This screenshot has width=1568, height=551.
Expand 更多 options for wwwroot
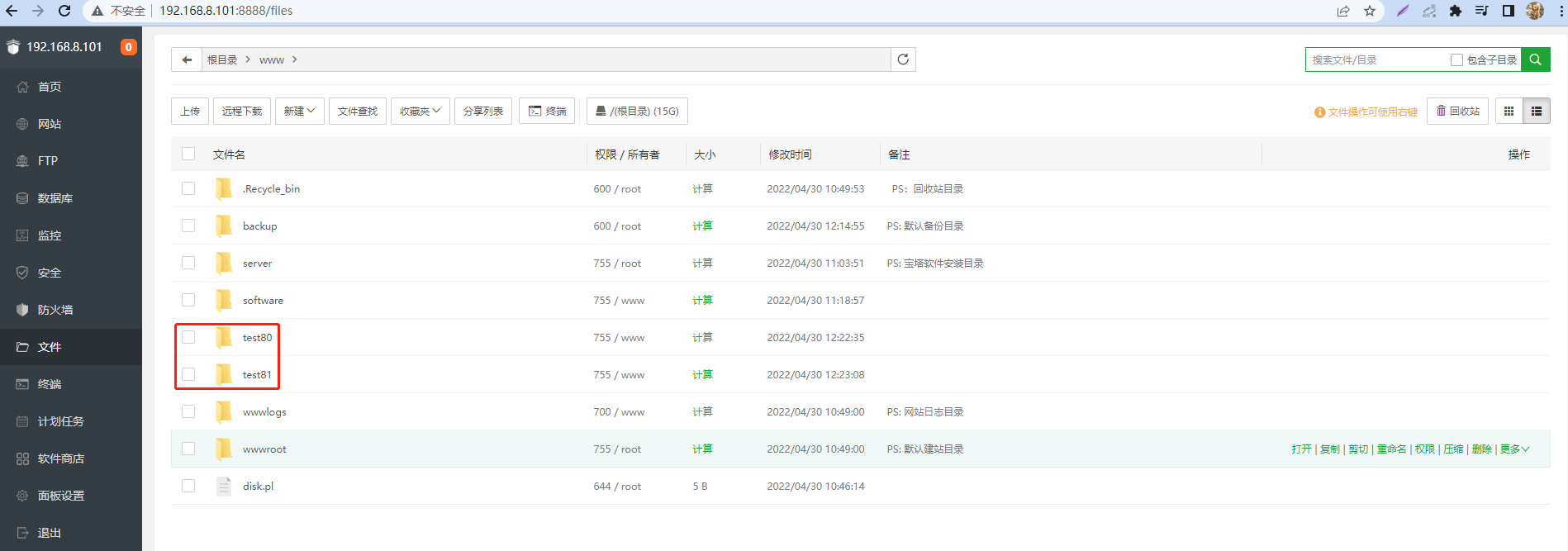click(x=1515, y=449)
